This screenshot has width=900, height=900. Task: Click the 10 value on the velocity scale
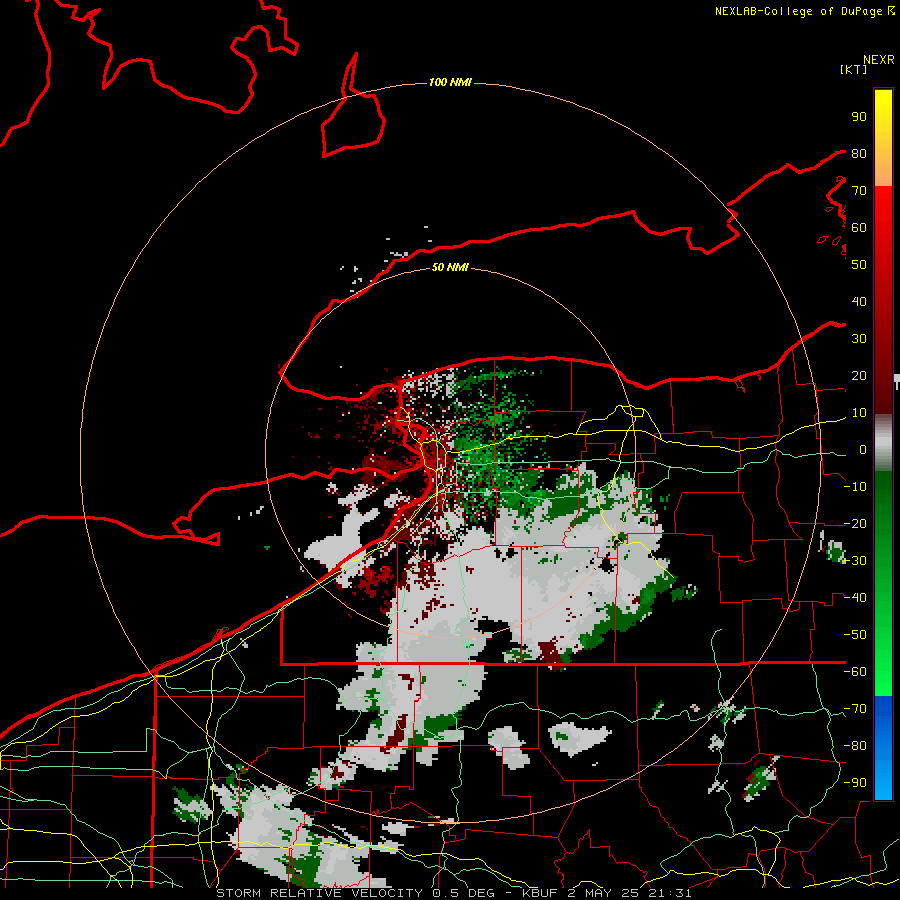(x=859, y=413)
